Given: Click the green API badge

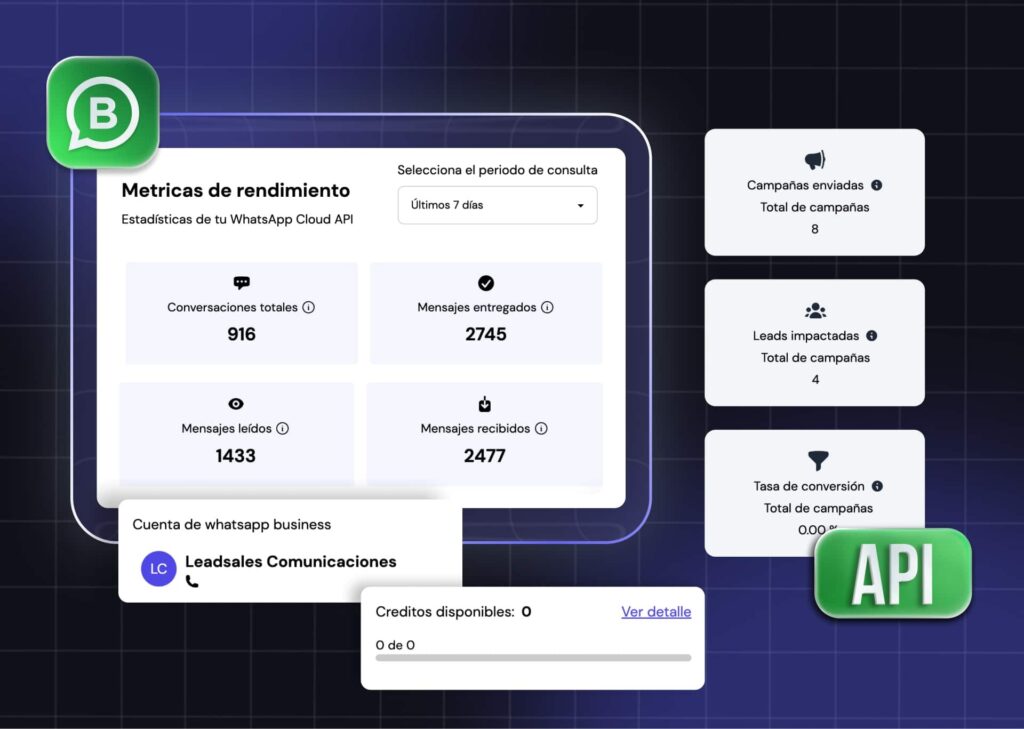Looking at the screenshot, I should 892,573.
